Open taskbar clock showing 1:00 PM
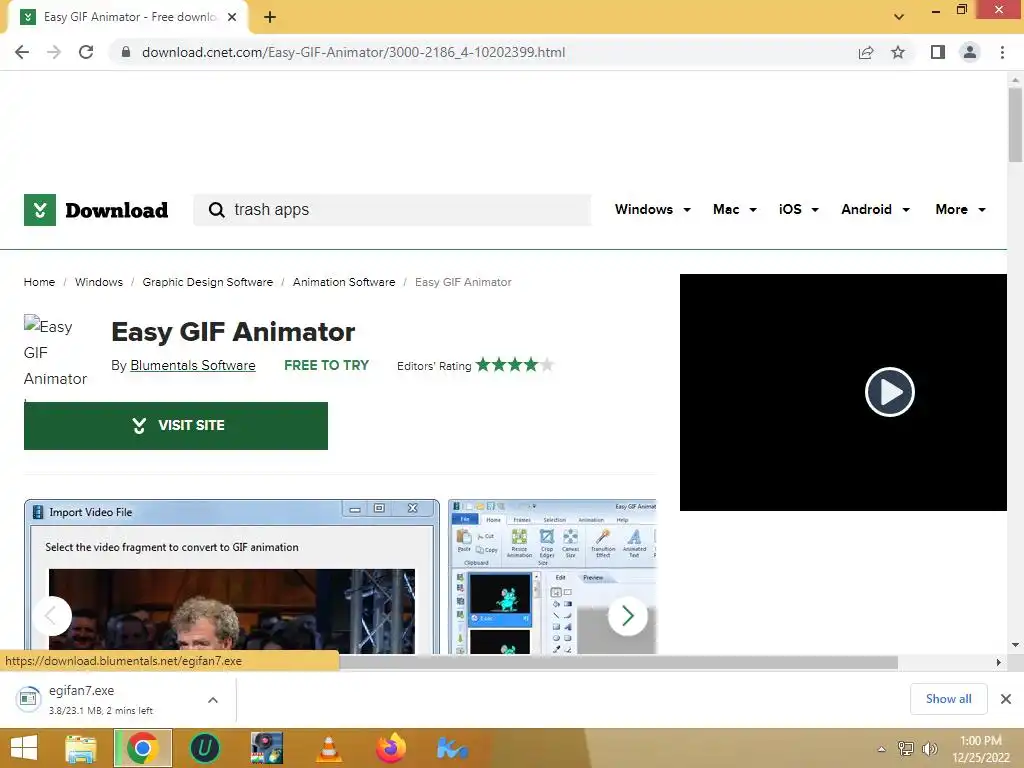Viewport: 1024px width, 768px height. pyautogui.click(x=980, y=749)
